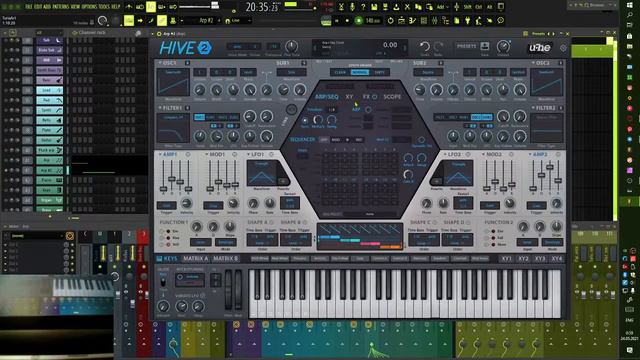Click the Lead channel in channel rack
640x360 pixels.
pyautogui.click(x=49, y=90)
